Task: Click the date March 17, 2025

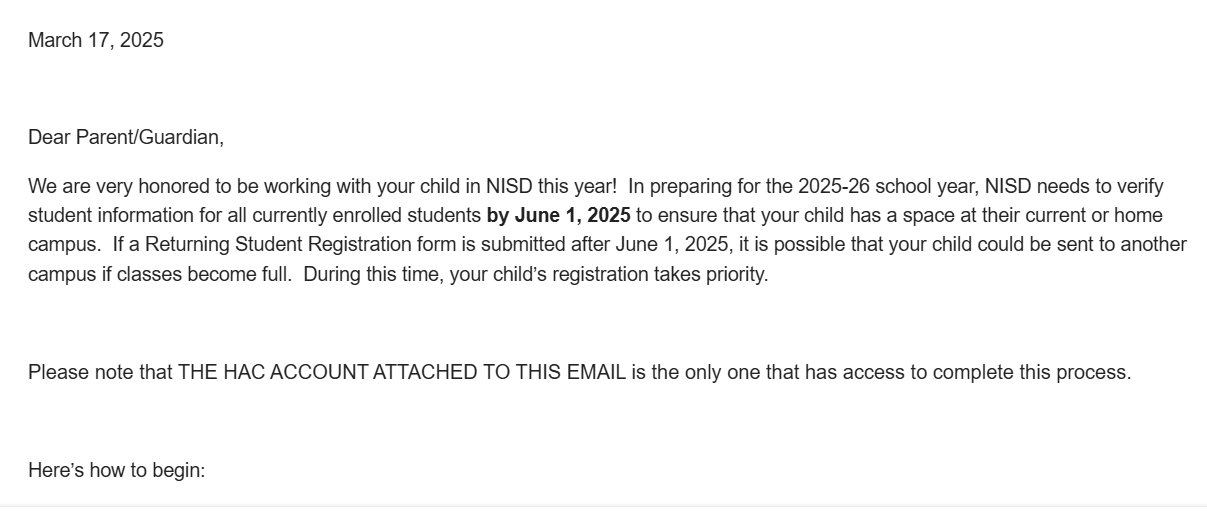Action: [x=96, y=41]
